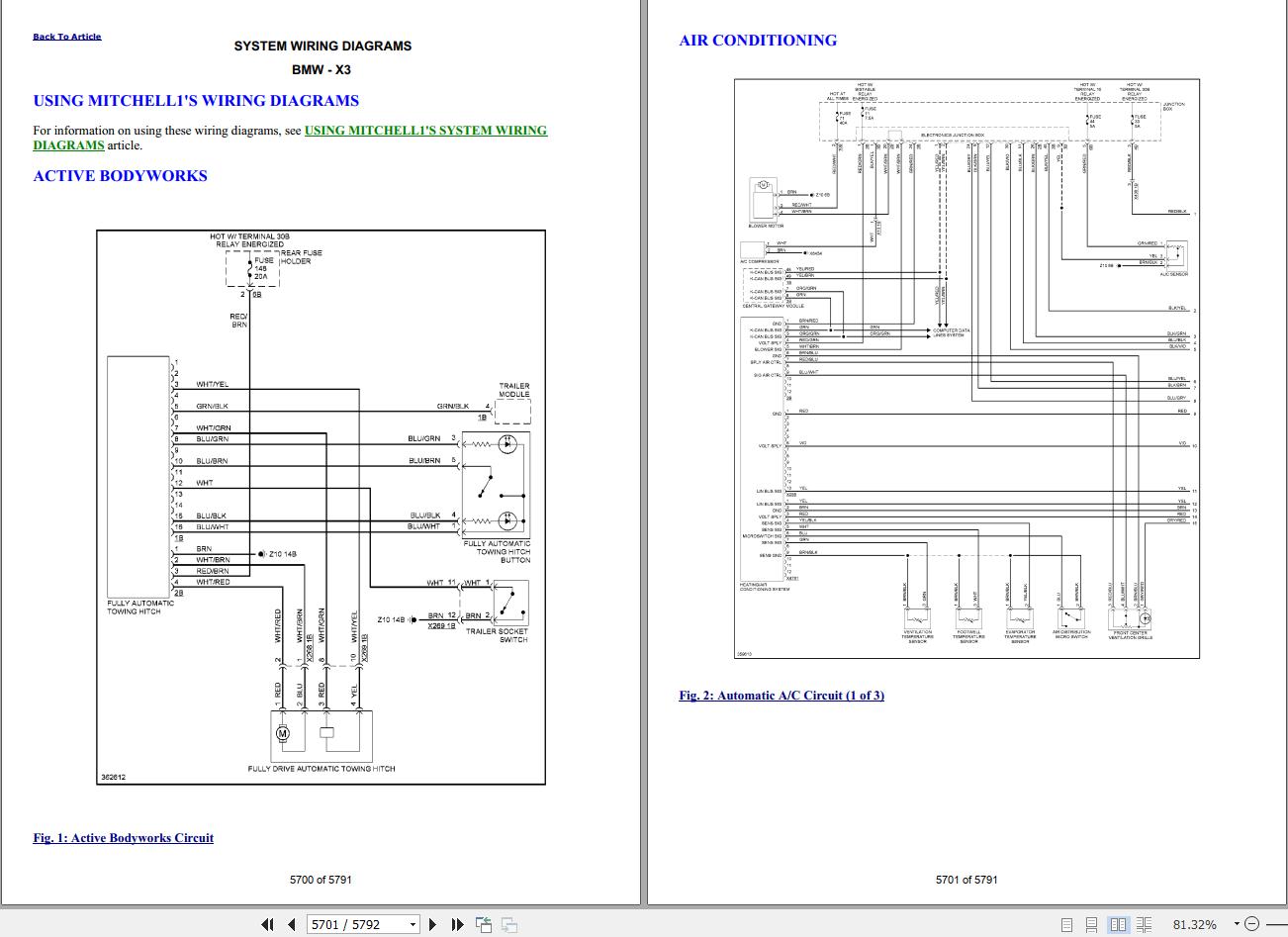
Task: Click the FULLY DRIVE AUTOMATIC TOWING HITCH label
Action: tap(322, 769)
